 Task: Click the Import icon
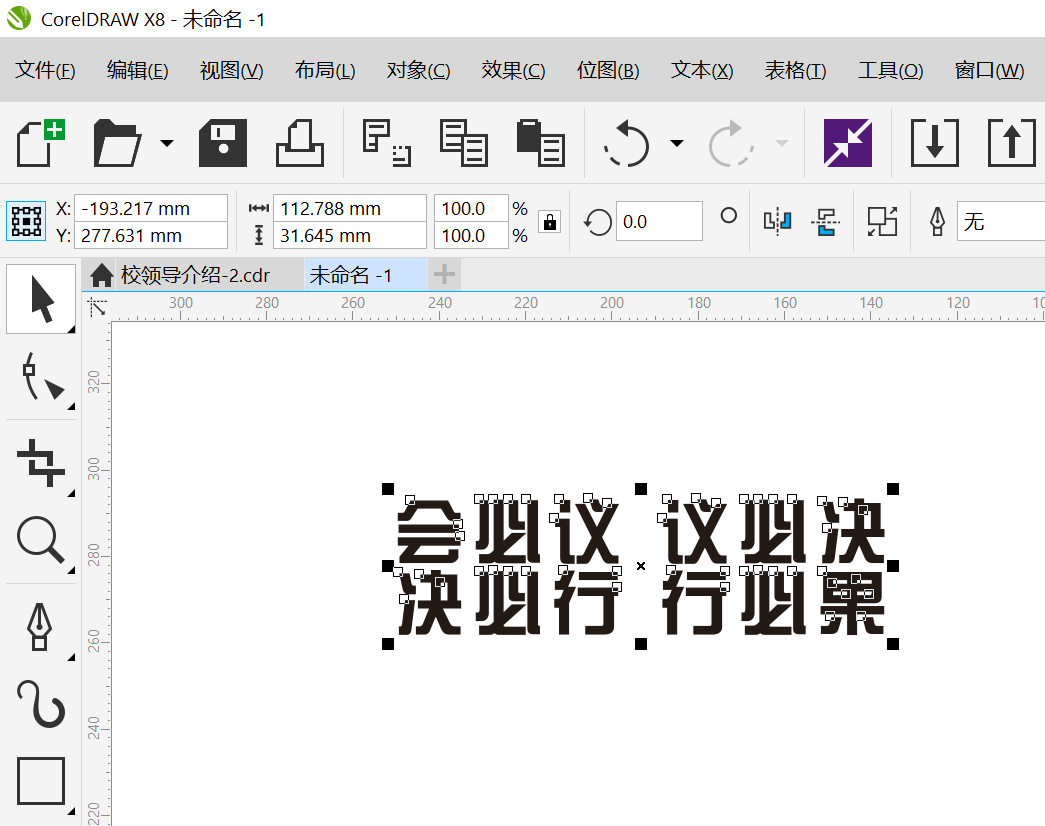coord(935,143)
